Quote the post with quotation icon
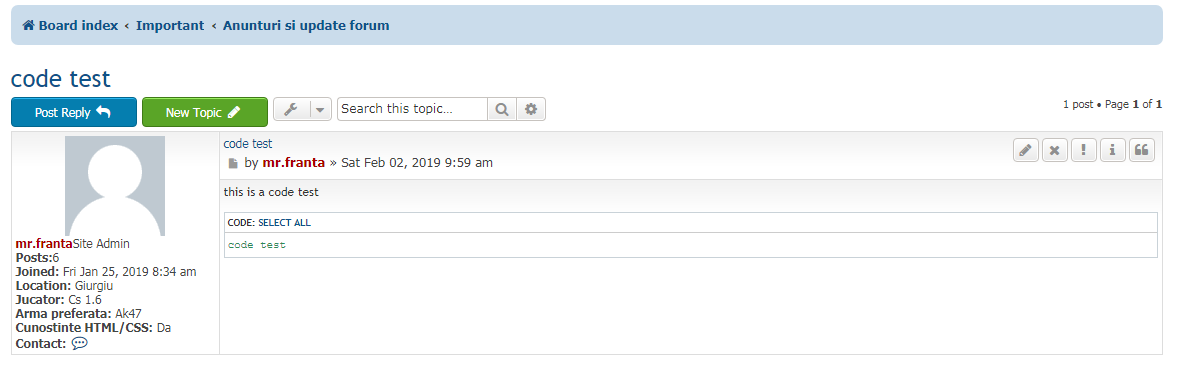This screenshot has width=1178, height=367. click(1142, 150)
